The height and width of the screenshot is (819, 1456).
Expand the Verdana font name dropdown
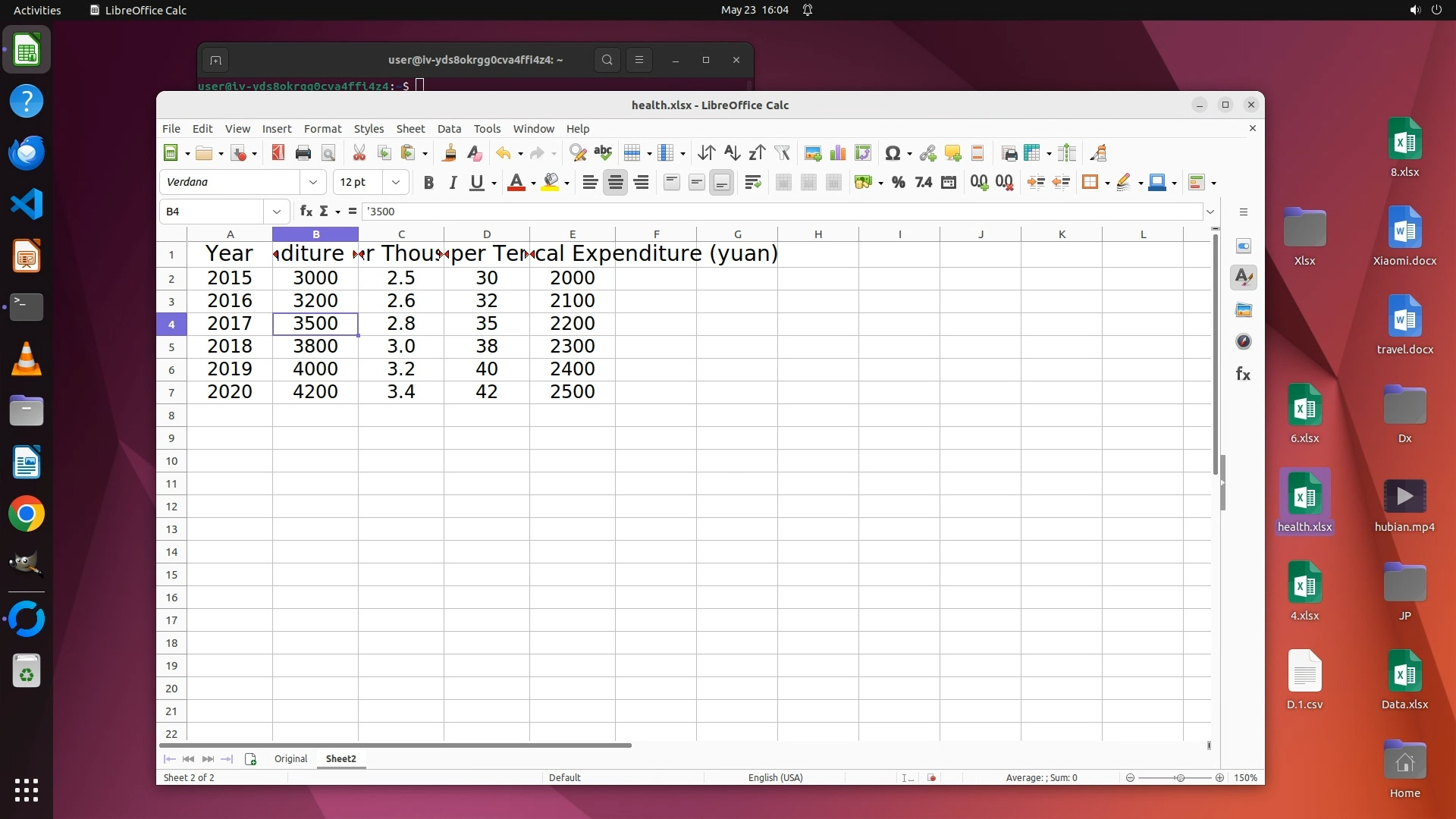click(x=312, y=182)
